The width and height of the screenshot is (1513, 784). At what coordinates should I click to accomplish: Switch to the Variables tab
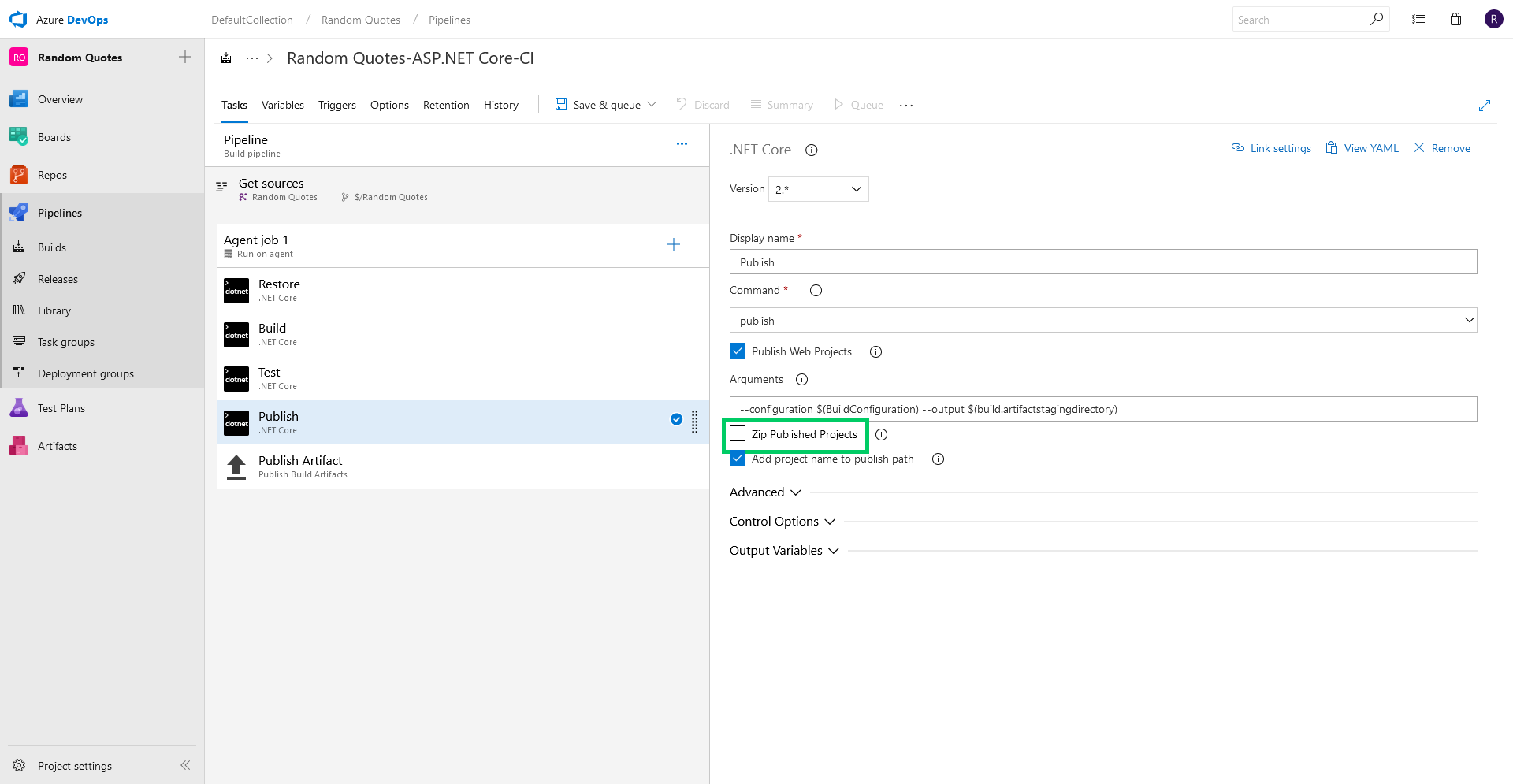[283, 105]
